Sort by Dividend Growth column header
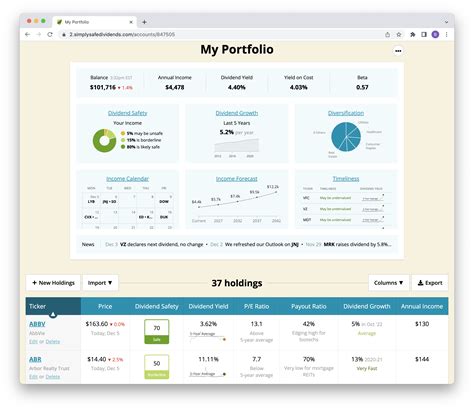This screenshot has width=474, height=410. (367, 306)
